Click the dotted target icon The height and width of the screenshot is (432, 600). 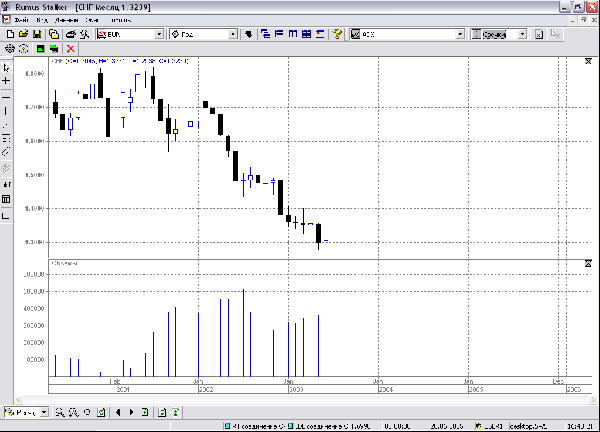(x=24, y=49)
